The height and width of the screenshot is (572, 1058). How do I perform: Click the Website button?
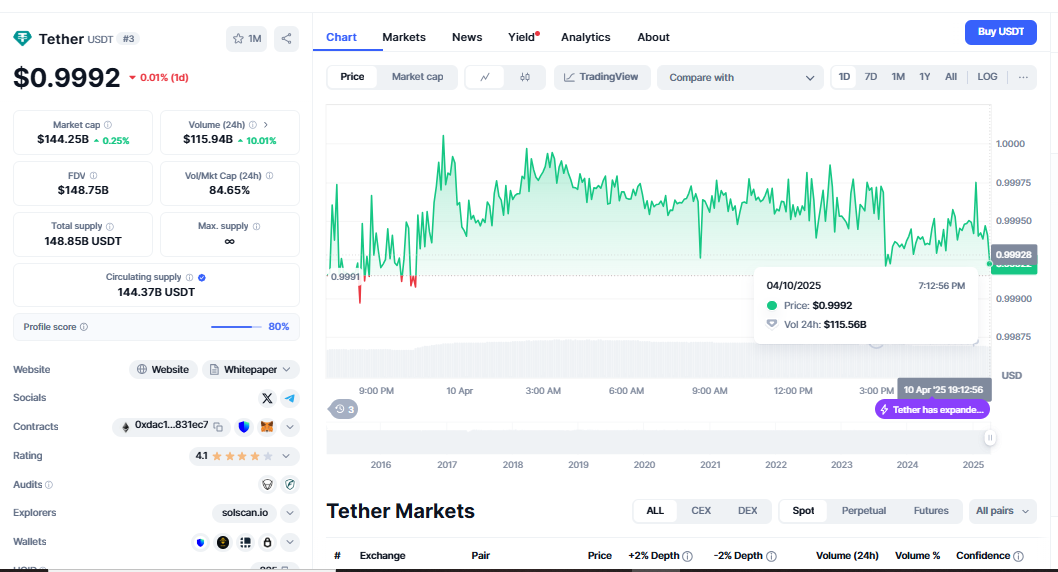tap(163, 370)
